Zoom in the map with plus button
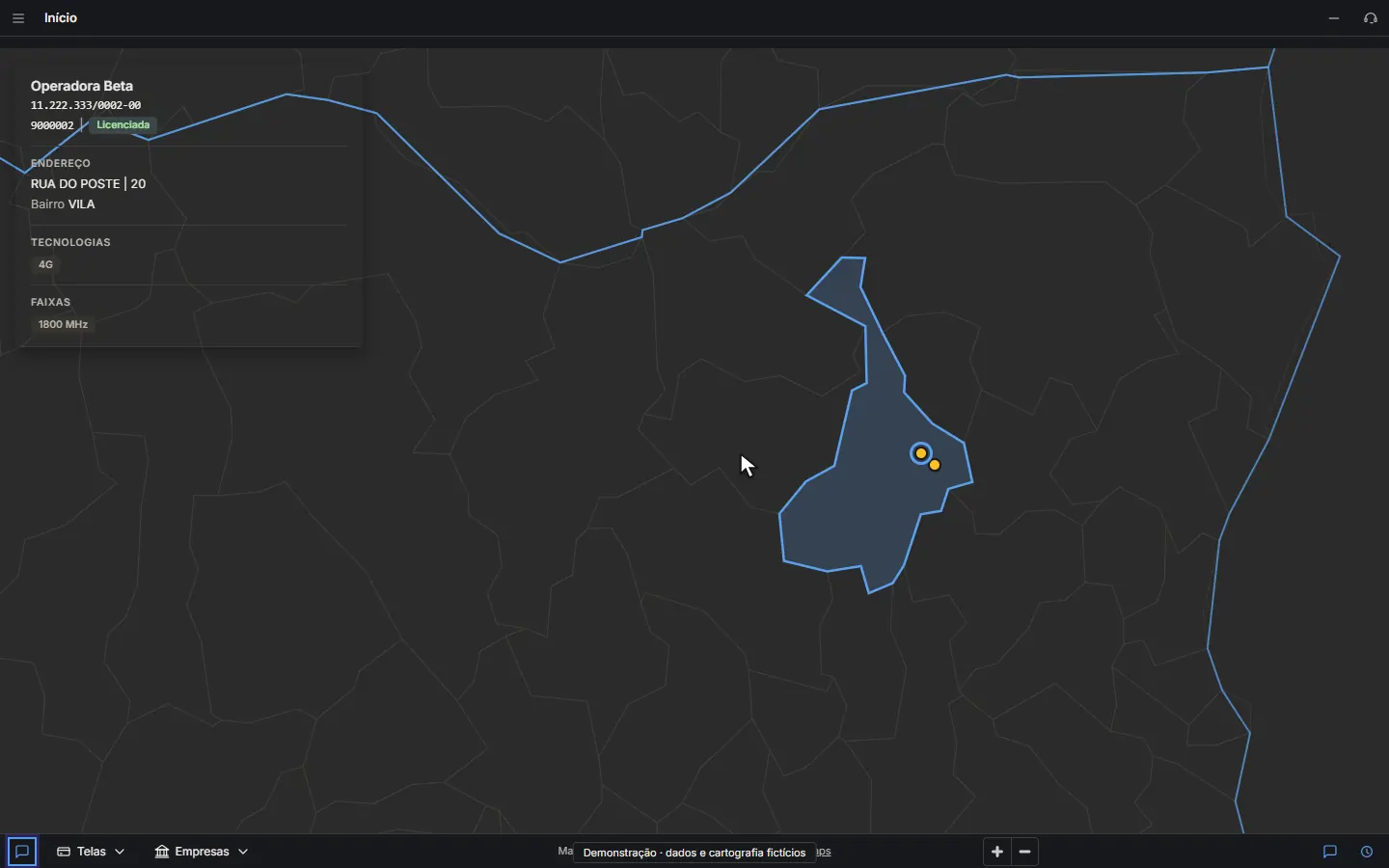 (x=997, y=852)
